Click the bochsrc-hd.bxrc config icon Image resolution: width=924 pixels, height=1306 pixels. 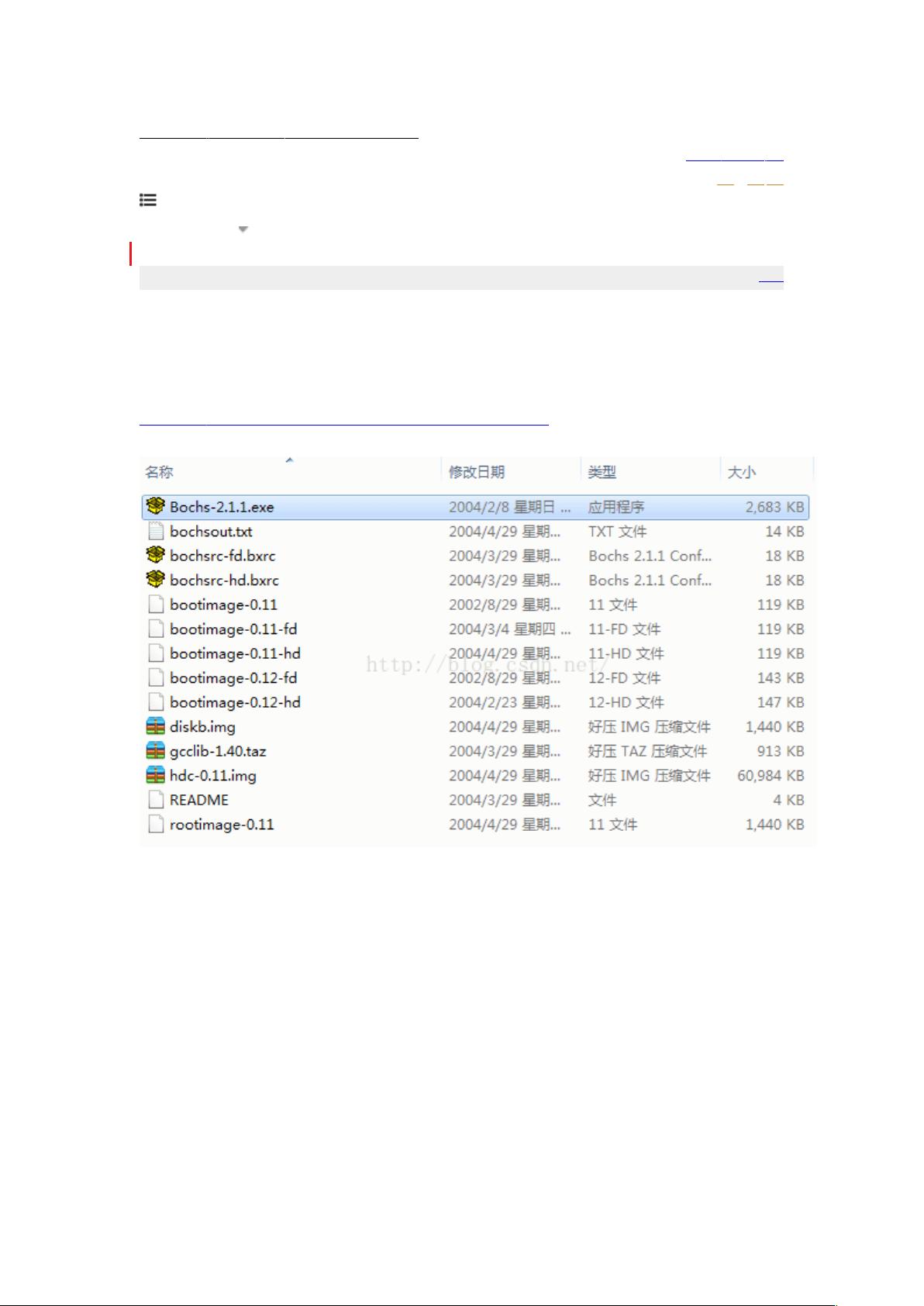coord(156,580)
